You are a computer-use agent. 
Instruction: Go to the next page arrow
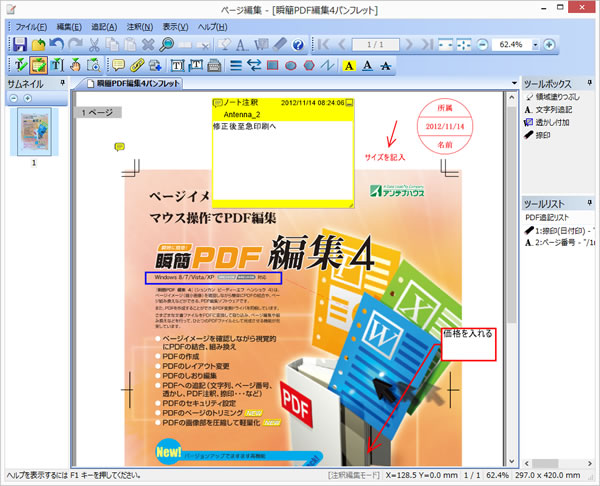tap(409, 45)
